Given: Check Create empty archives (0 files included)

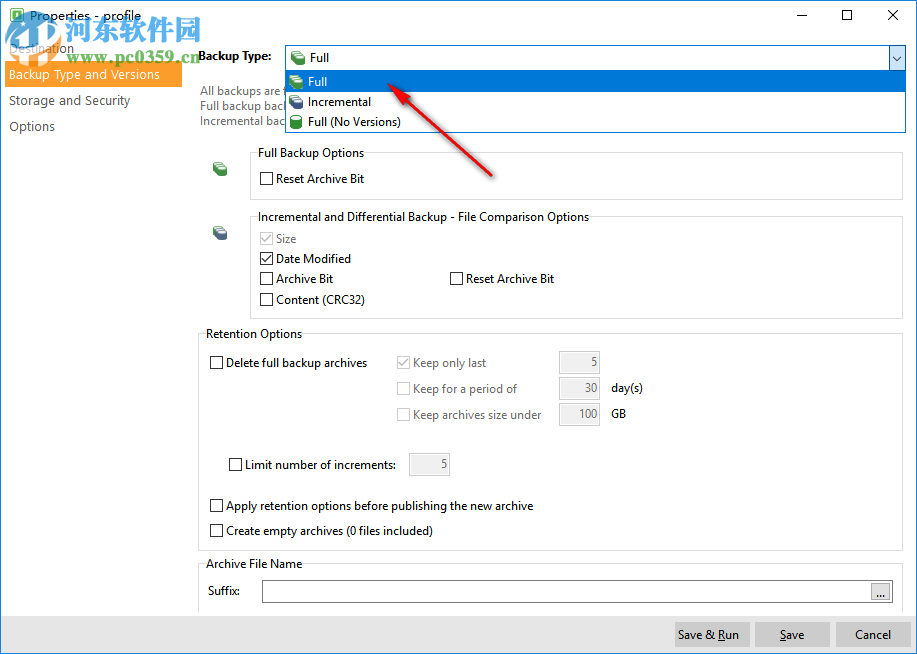Looking at the screenshot, I should (x=216, y=531).
